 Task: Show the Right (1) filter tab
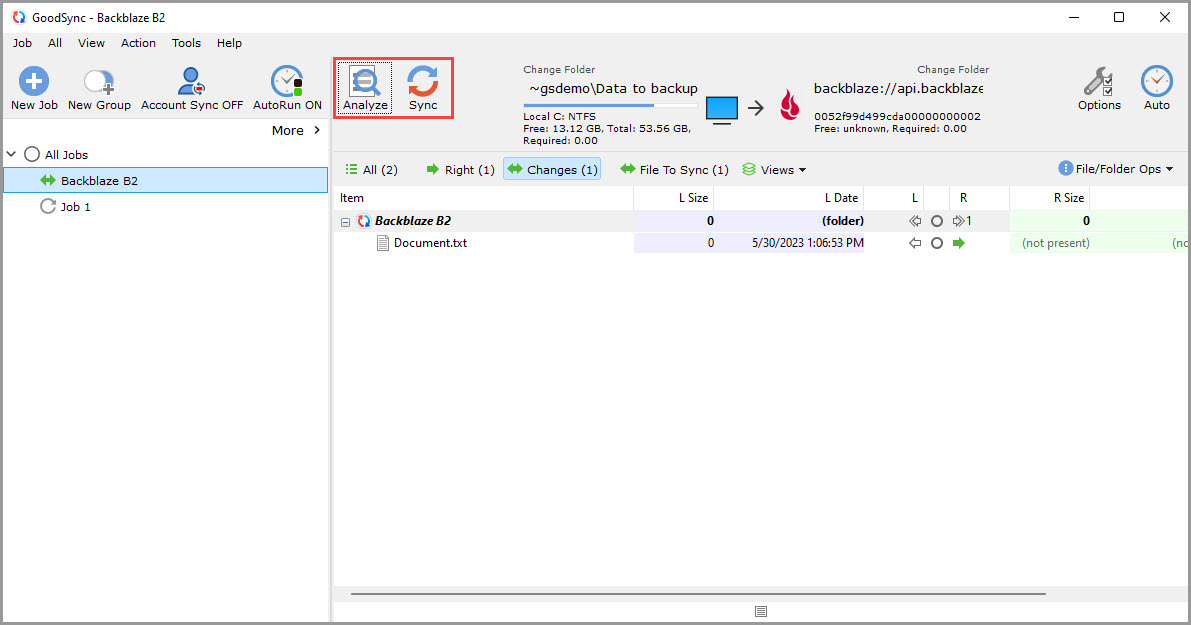click(460, 169)
